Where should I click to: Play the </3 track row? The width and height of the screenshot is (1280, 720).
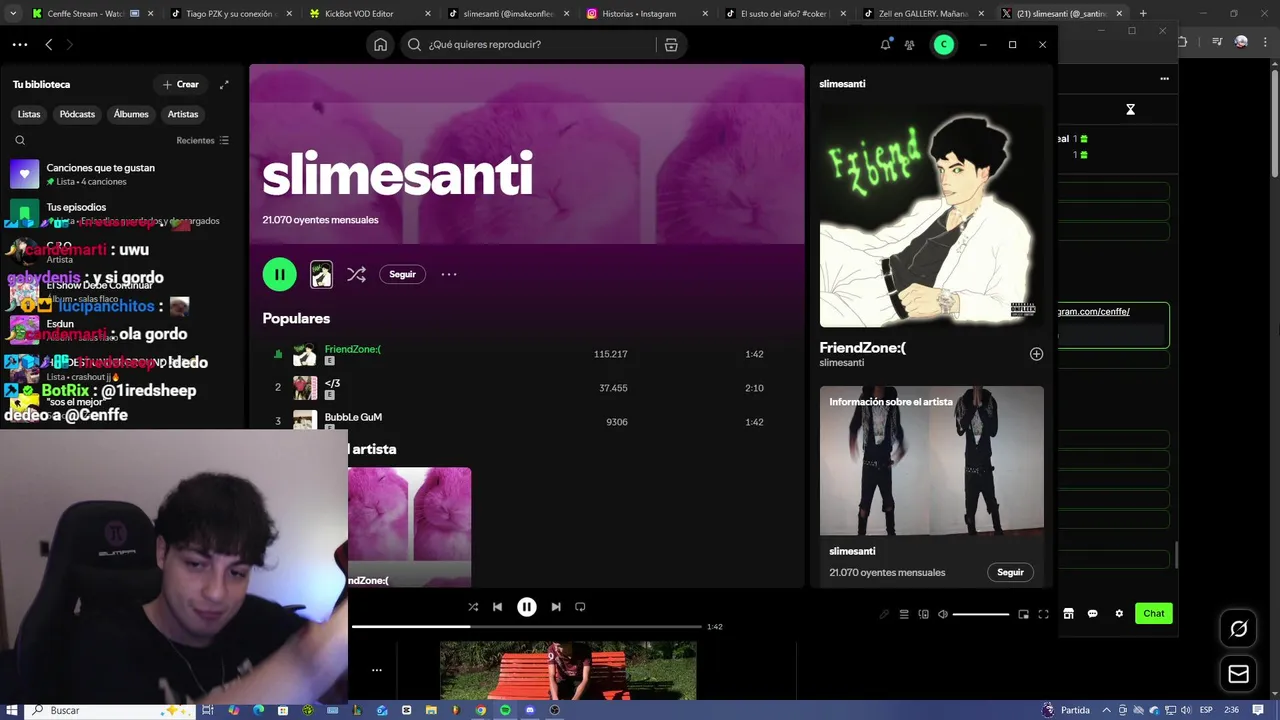coord(527,388)
